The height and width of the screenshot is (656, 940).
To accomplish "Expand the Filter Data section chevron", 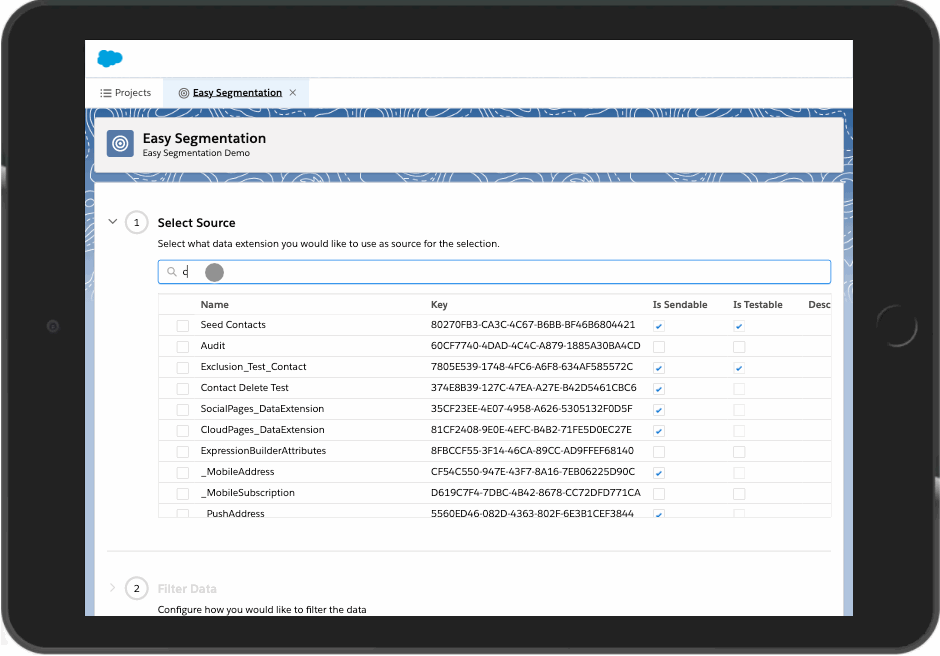I will pyautogui.click(x=112, y=588).
